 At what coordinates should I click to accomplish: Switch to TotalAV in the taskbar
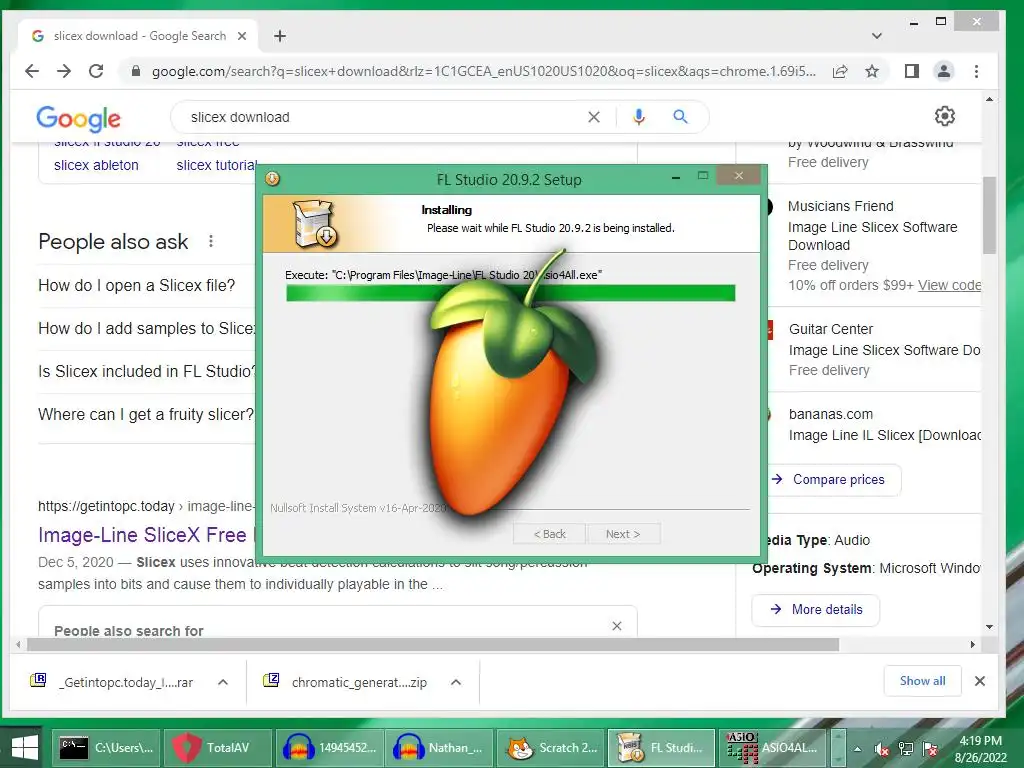coord(216,748)
